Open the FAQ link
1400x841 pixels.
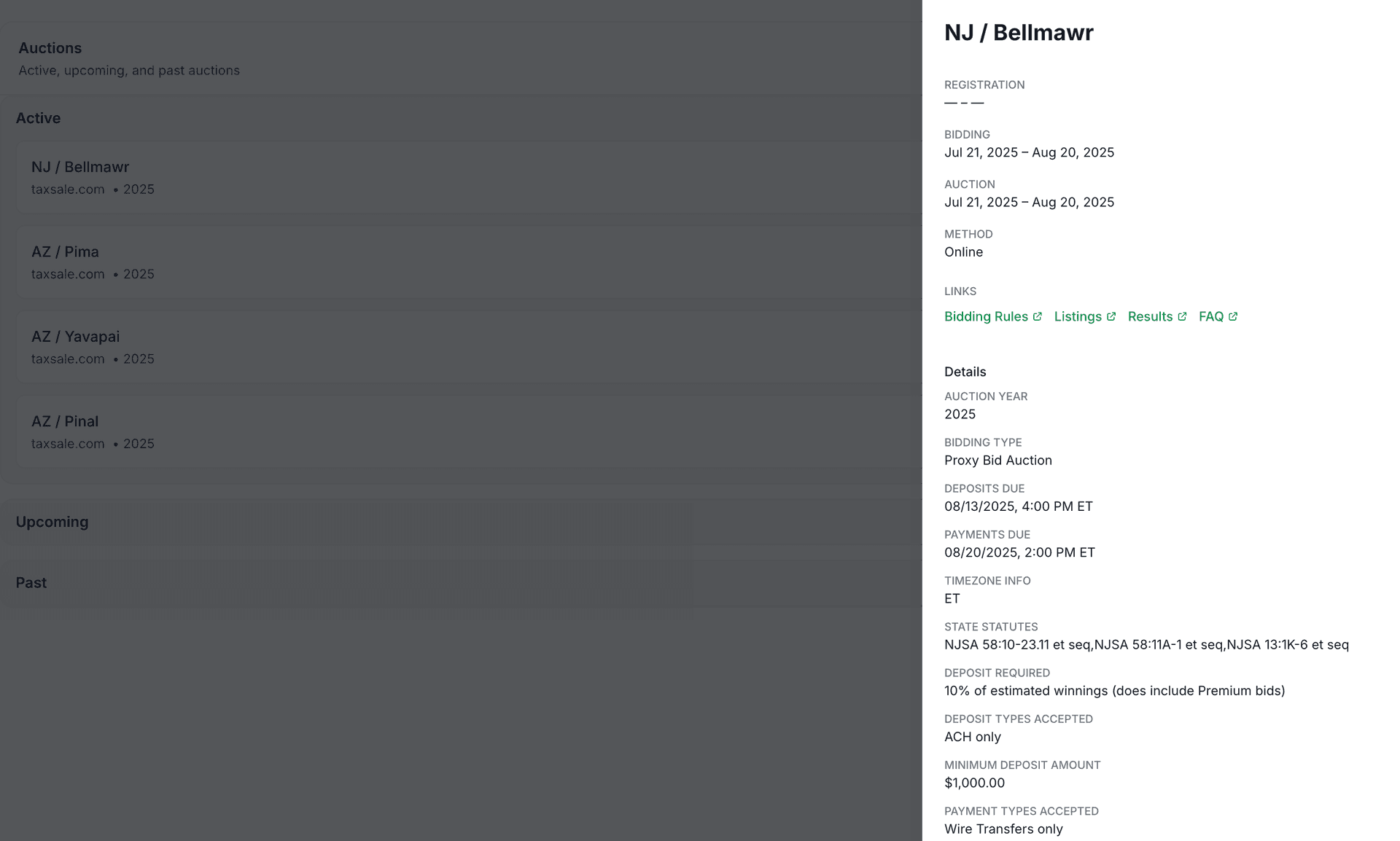point(1210,316)
